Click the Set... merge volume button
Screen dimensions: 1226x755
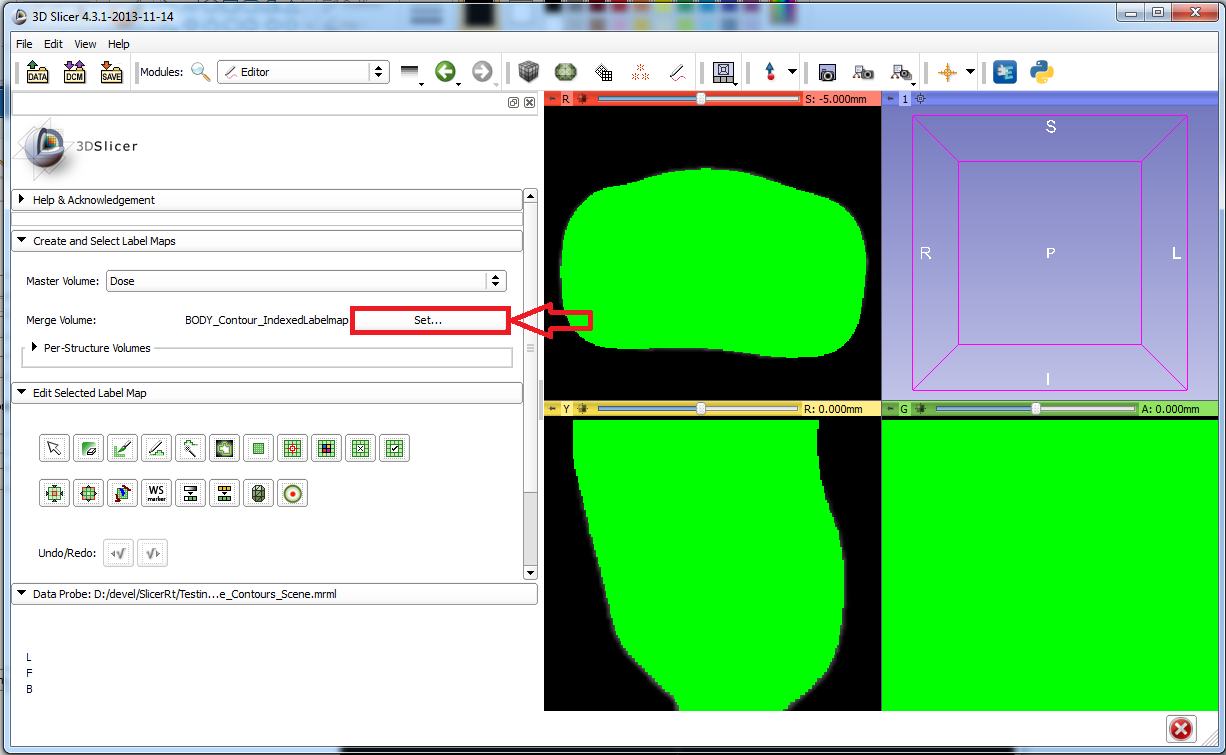click(428, 321)
